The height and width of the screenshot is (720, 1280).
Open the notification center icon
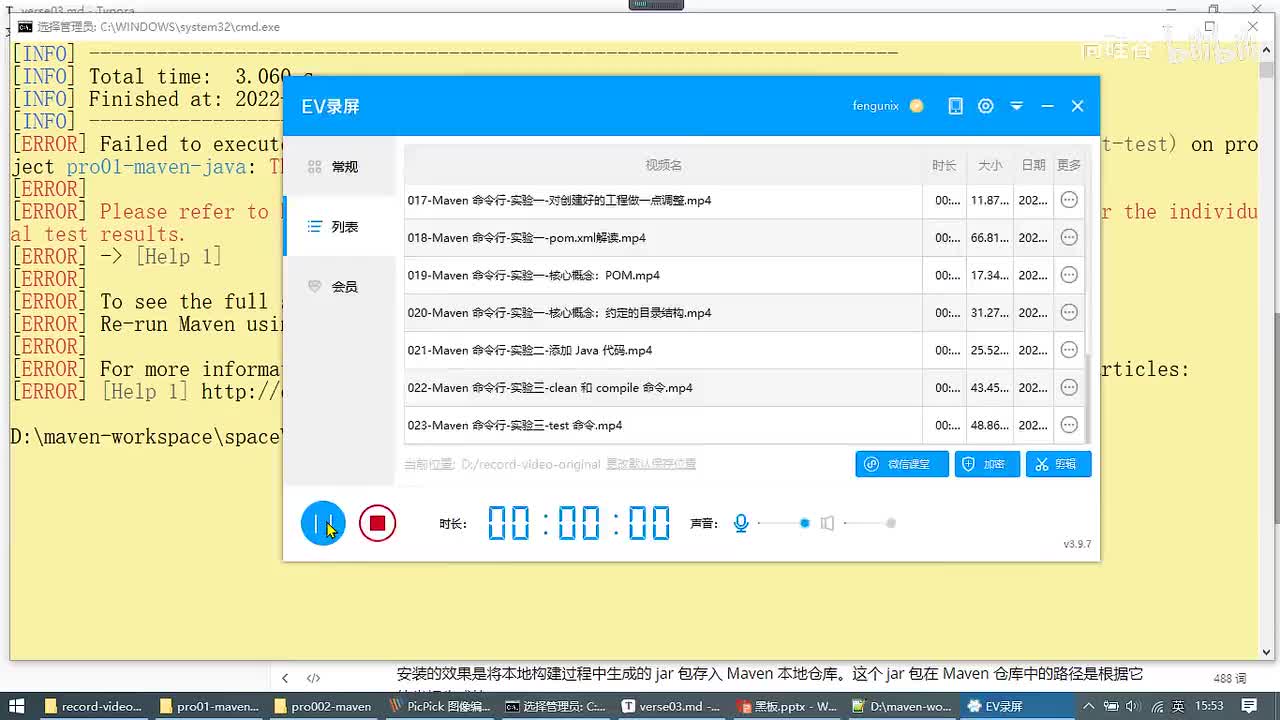1248,706
